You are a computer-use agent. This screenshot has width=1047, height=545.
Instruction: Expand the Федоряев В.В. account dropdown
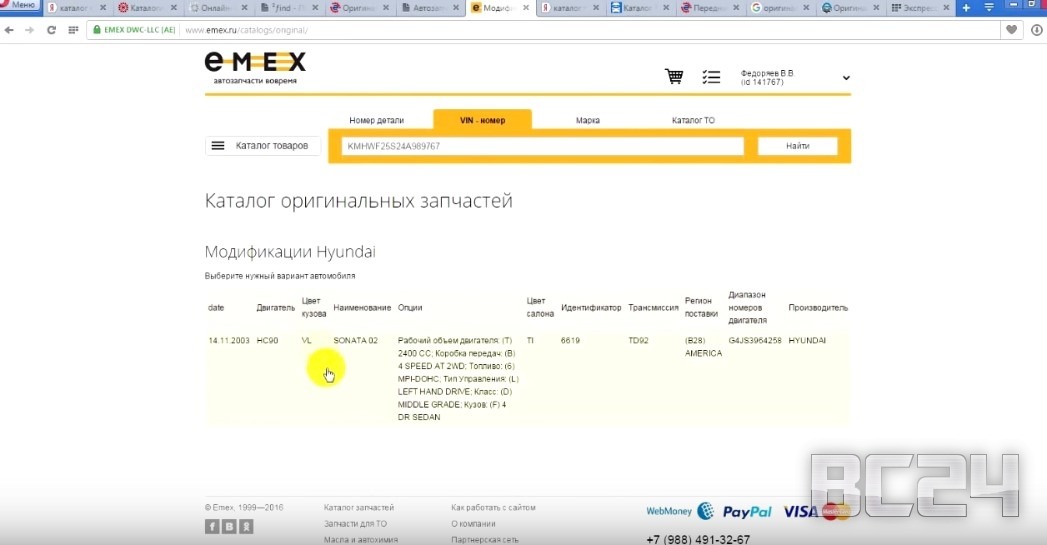pos(846,78)
